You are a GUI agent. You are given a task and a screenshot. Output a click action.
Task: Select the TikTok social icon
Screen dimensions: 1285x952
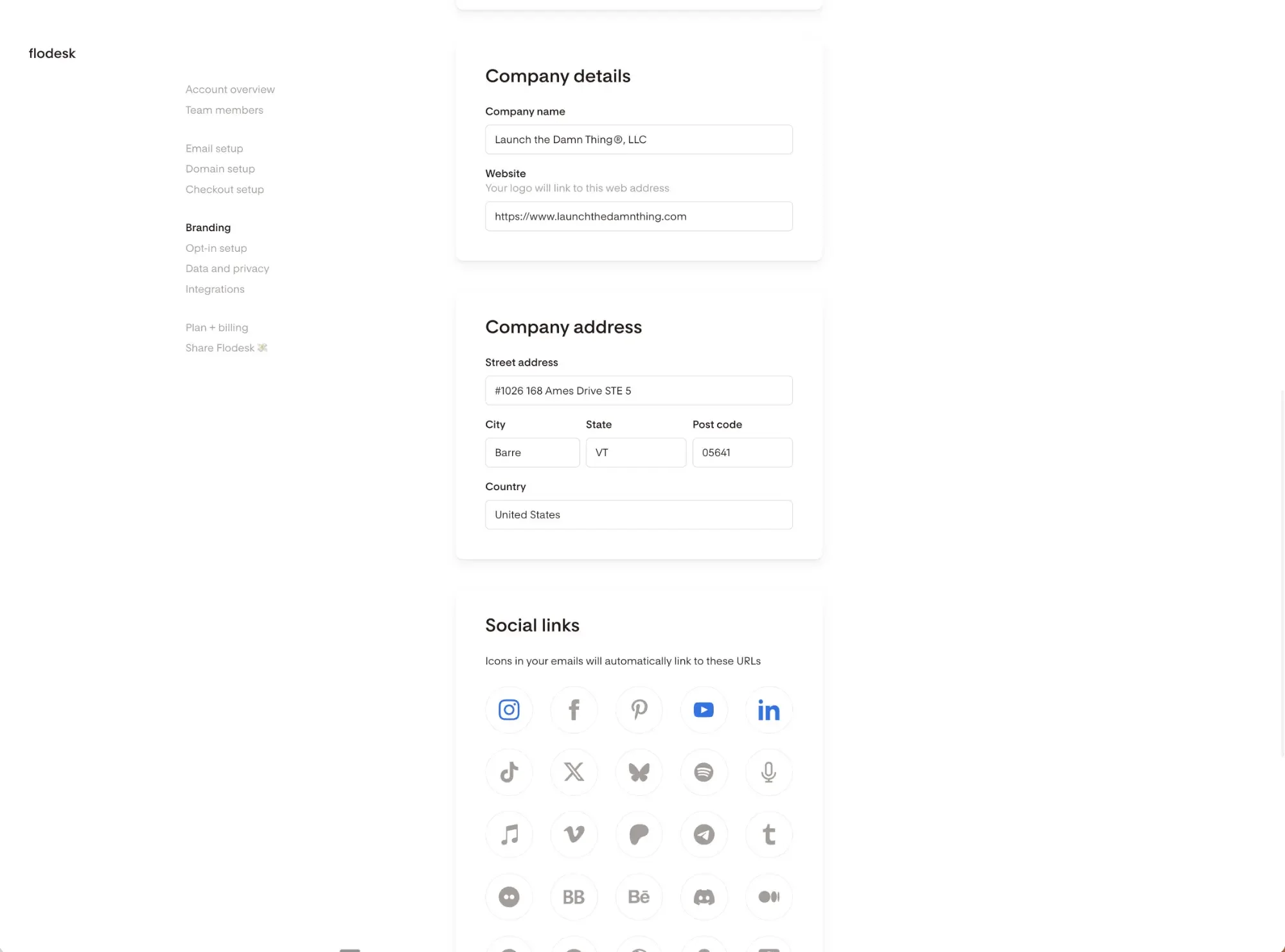click(508, 772)
